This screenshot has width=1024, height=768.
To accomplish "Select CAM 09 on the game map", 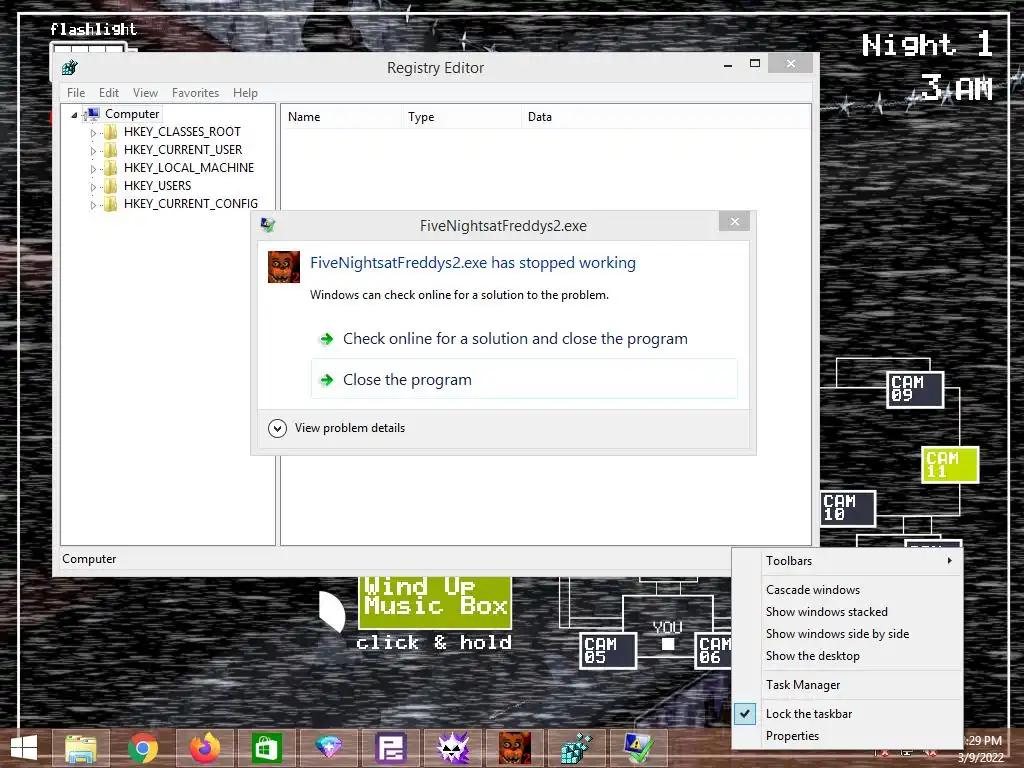I will point(915,390).
